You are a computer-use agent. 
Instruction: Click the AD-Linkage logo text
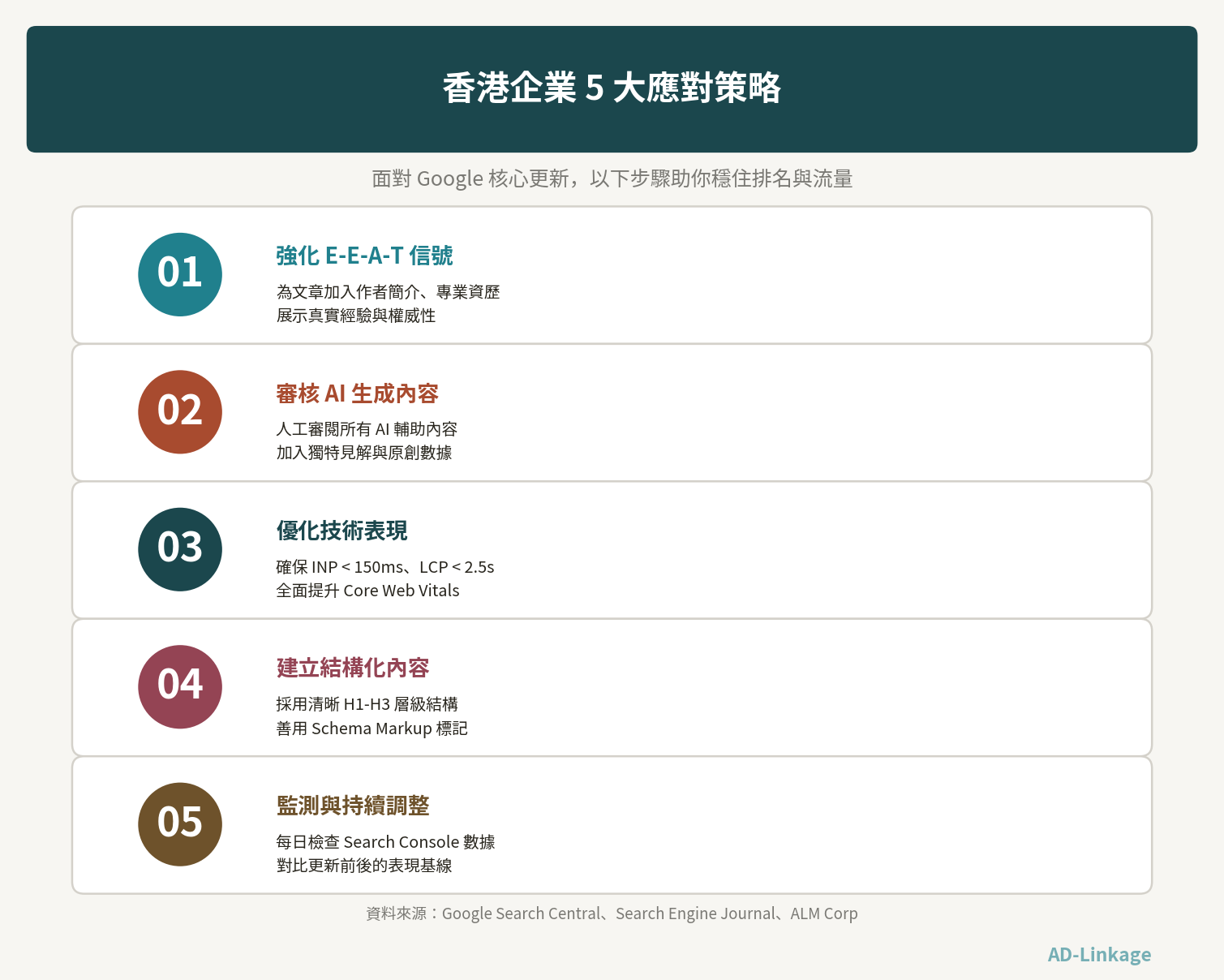click(1099, 955)
